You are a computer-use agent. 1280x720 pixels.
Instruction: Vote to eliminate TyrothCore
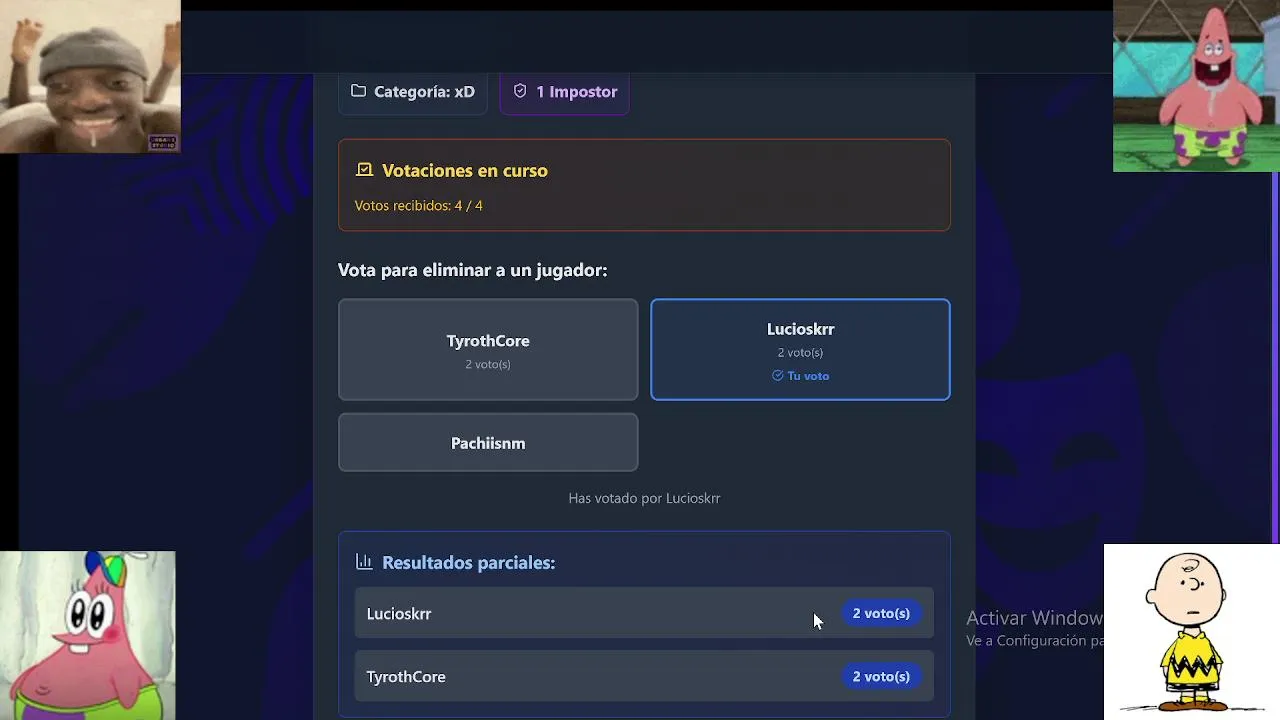click(x=488, y=350)
